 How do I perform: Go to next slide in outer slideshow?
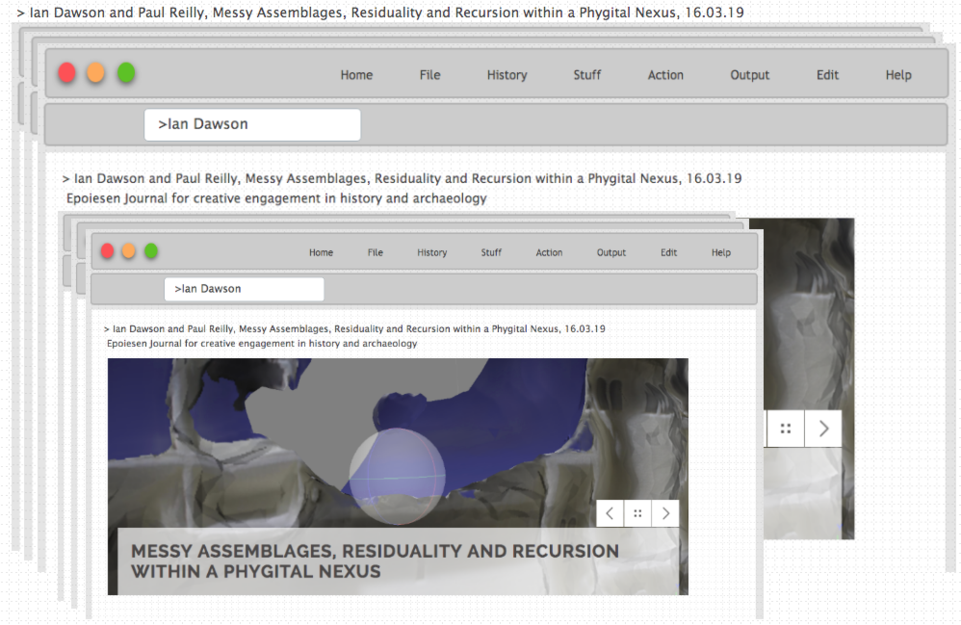(823, 428)
